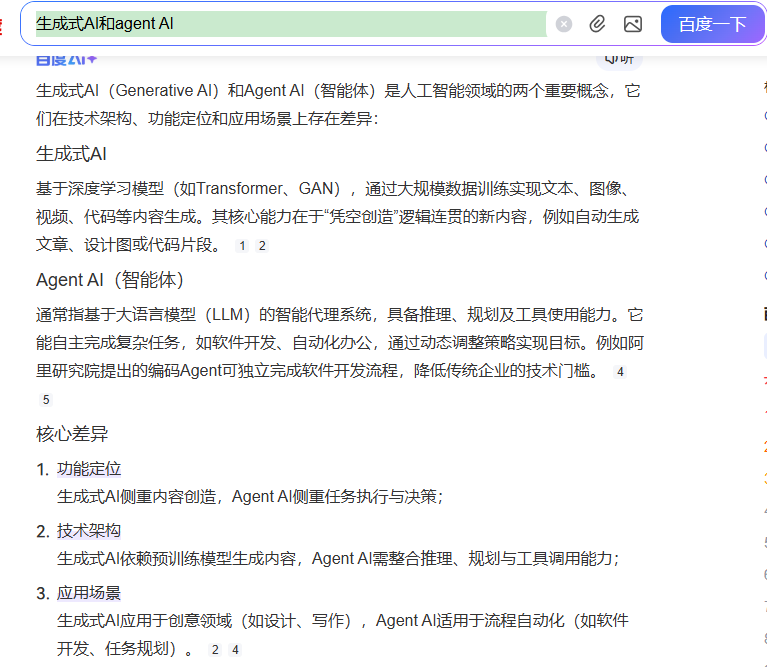Click the 核心差异 heading

72,434
